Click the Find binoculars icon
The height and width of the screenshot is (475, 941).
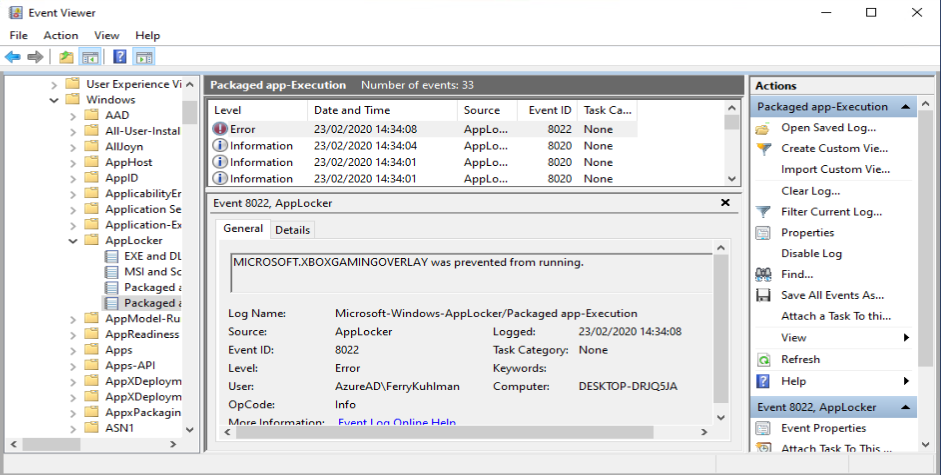(763, 274)
